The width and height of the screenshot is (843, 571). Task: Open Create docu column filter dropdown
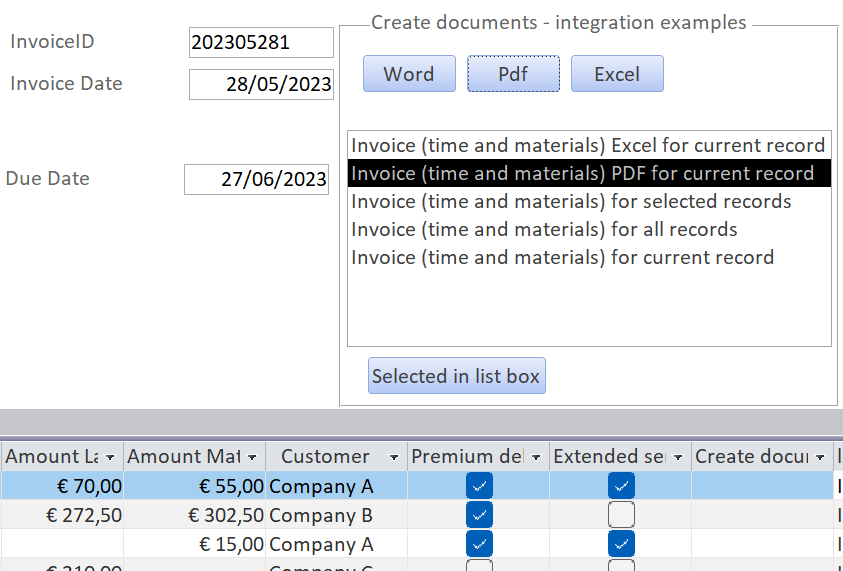point(820,457)
